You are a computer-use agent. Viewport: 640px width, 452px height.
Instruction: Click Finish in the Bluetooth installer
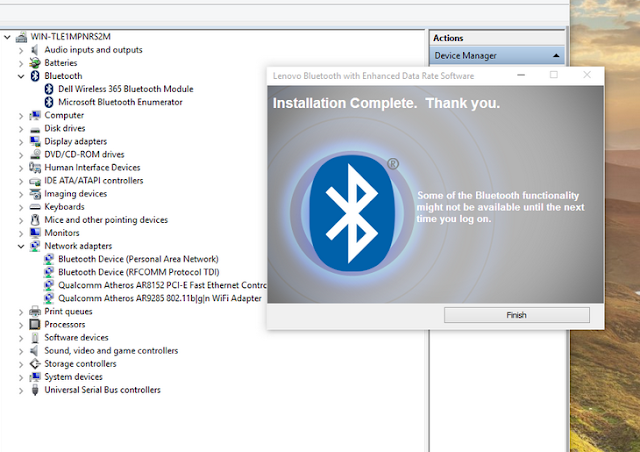pyautogui.click(x=517, y=315)
